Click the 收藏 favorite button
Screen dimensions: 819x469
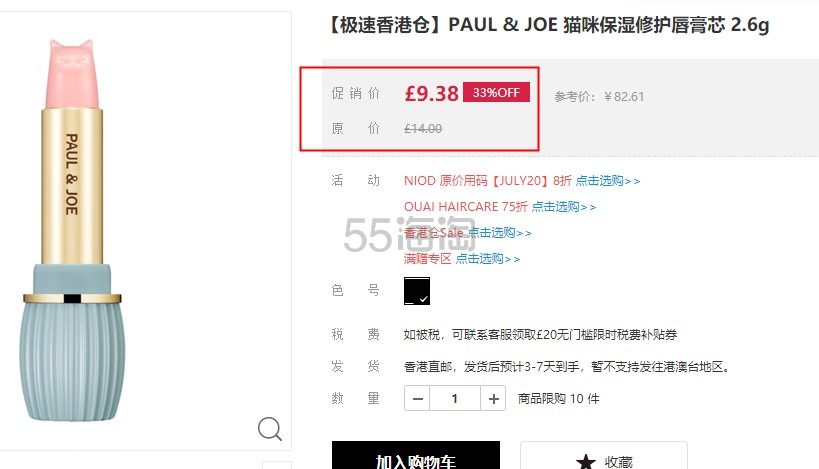[604, 455]
